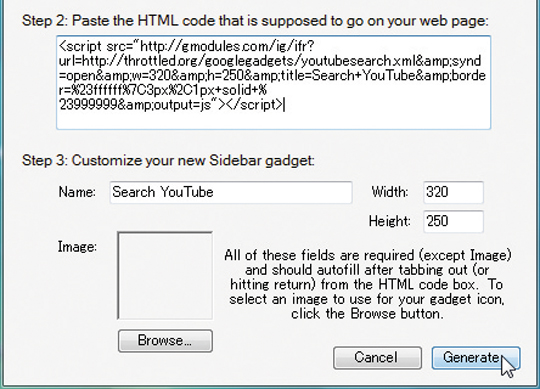The image size is (540, 389).
Task: Open the Browse file picker for image
Action: pyautogui.click(x=165, y=341)
